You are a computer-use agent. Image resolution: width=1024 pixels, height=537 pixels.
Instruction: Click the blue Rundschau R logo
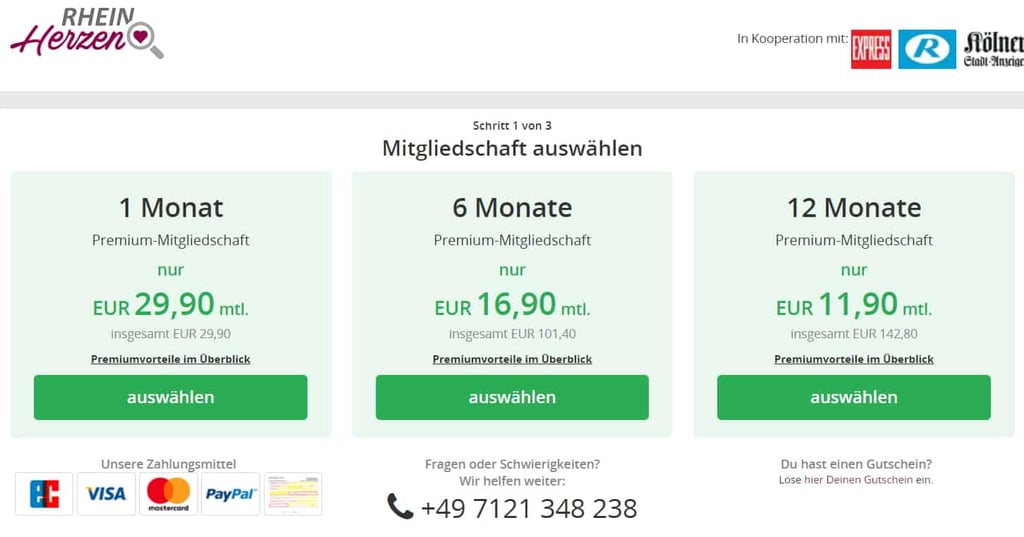tap(926, 49)
